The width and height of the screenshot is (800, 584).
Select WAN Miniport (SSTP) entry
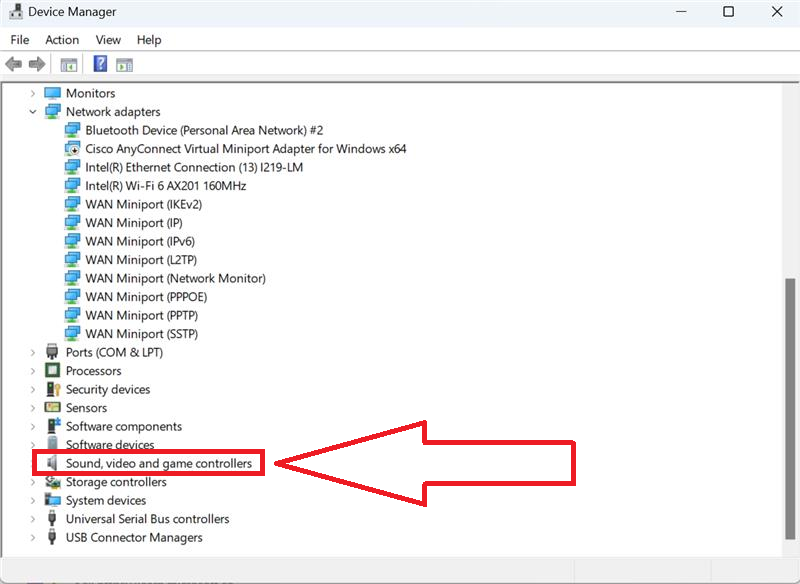141,334
